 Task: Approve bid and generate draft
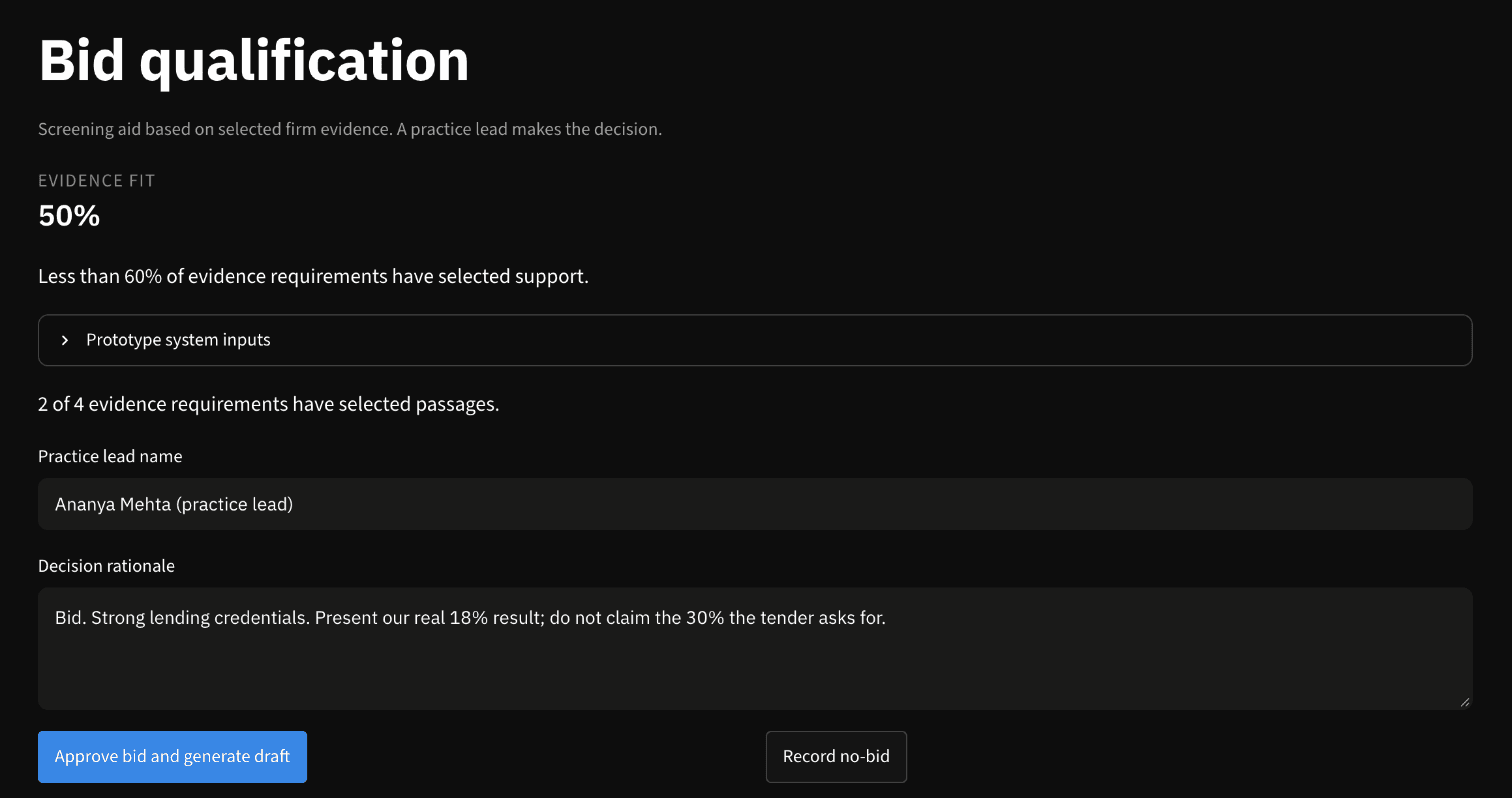tap(172, 757)
